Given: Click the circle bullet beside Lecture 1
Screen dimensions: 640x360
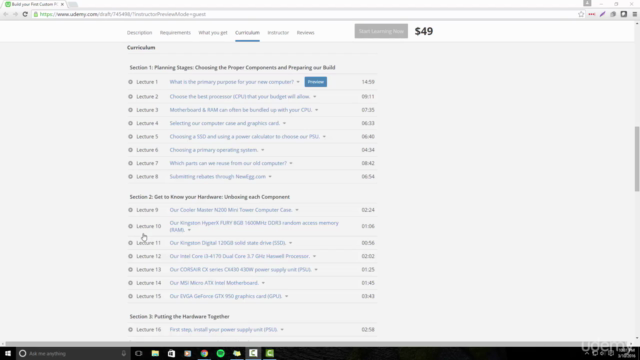Looking at the screenshot, I should coord(131,82).
